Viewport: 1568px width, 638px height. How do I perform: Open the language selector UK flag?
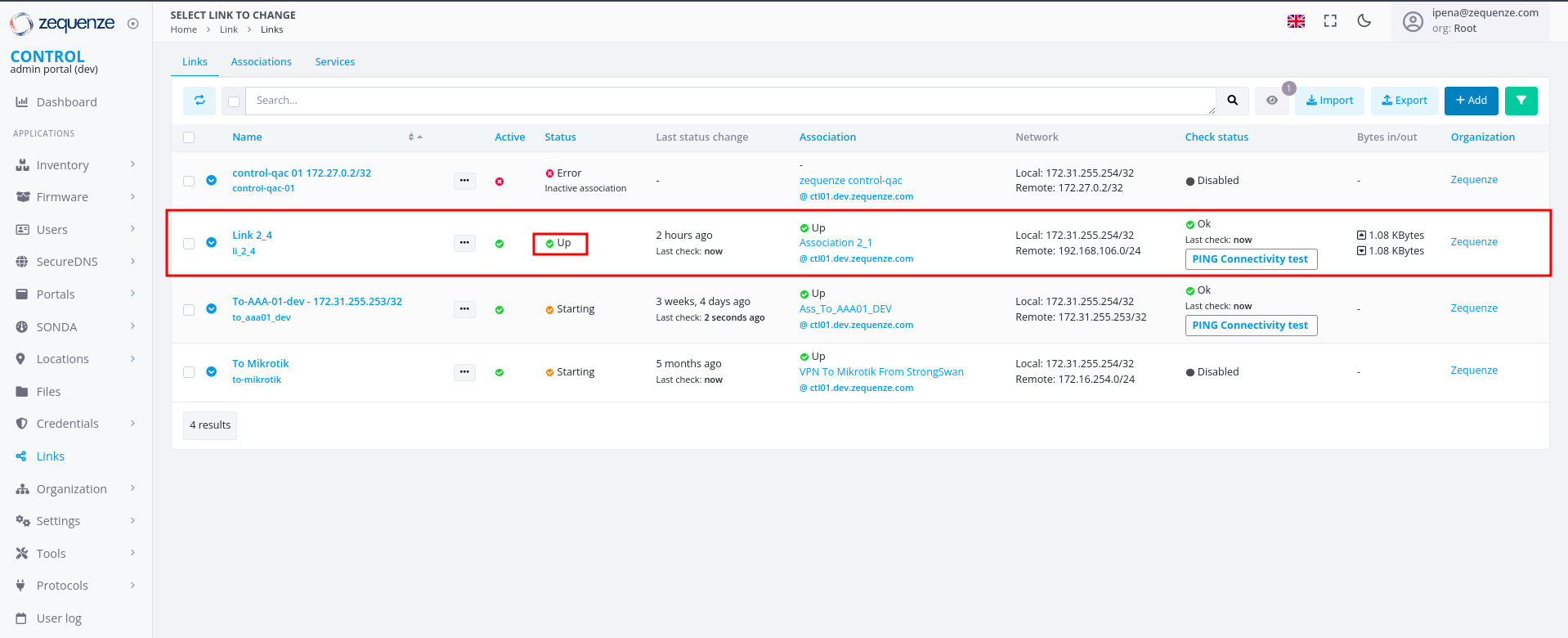[1296, 21]
